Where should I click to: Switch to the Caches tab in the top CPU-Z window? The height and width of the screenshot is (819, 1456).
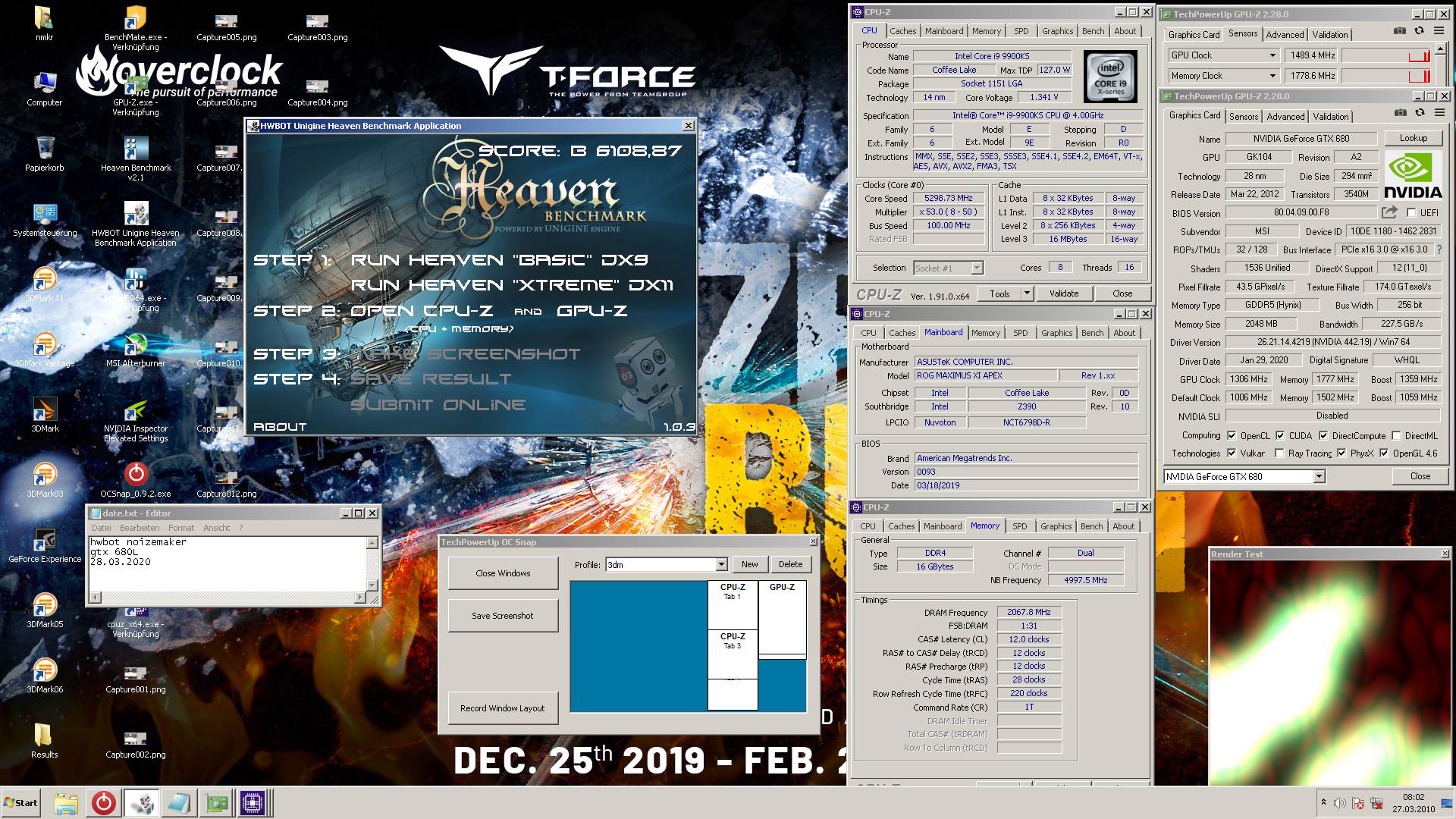coord(902,31)
